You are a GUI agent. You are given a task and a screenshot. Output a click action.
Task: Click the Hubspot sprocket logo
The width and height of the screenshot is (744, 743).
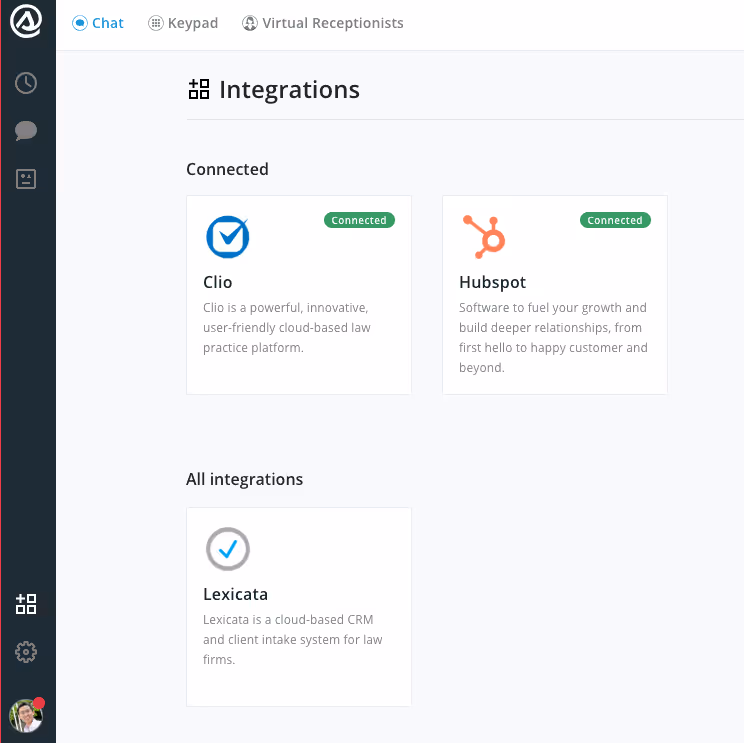(484, 237)
